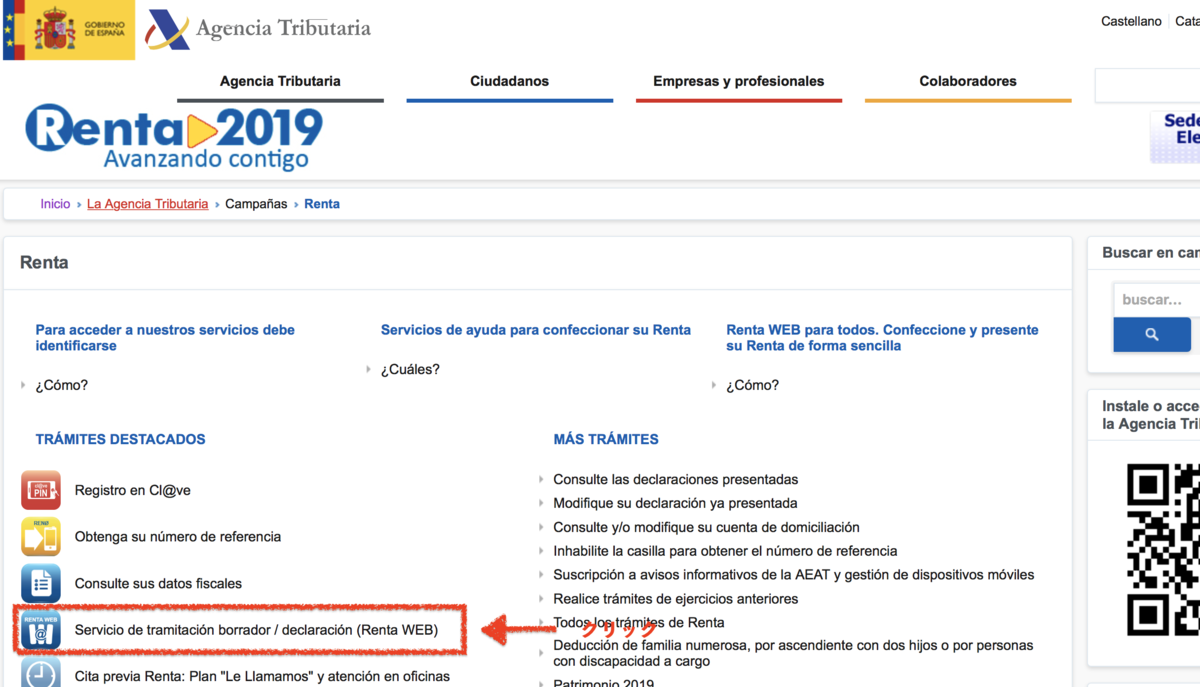
Task: Open the Agencia Tributaria menu tab
Action: click(x=280, y=82)
